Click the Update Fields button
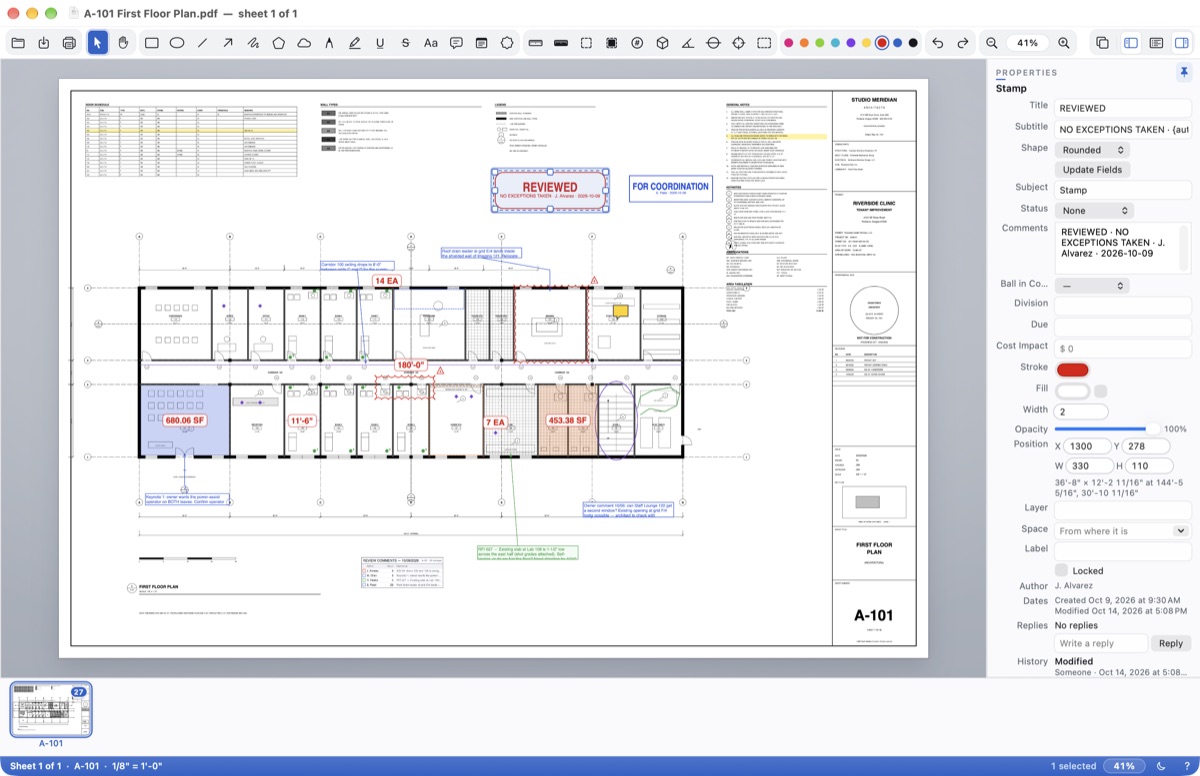Viewport: 1200px width, 776px height. click(1092, 170)
